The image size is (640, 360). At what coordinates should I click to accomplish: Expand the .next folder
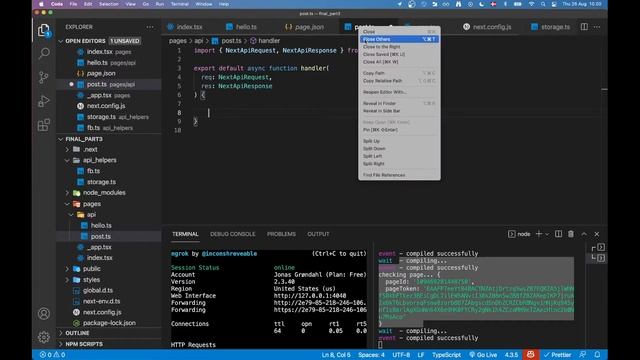tap(67, 149)
